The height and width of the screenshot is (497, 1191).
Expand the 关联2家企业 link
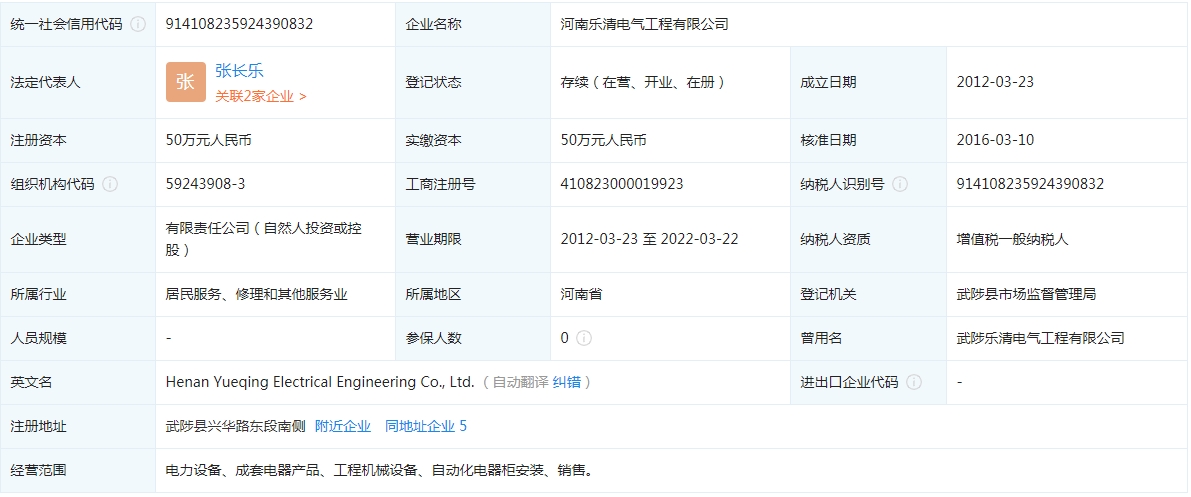click(261, 97)
